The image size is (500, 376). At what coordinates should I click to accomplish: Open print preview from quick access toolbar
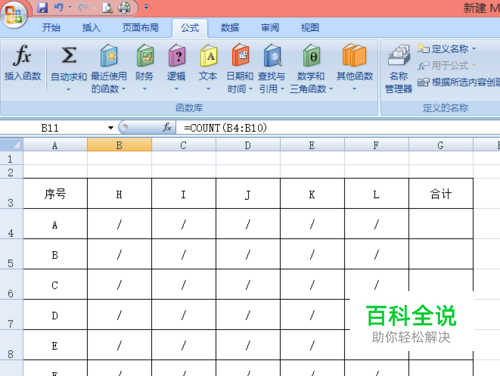click(x=107, y=8)
